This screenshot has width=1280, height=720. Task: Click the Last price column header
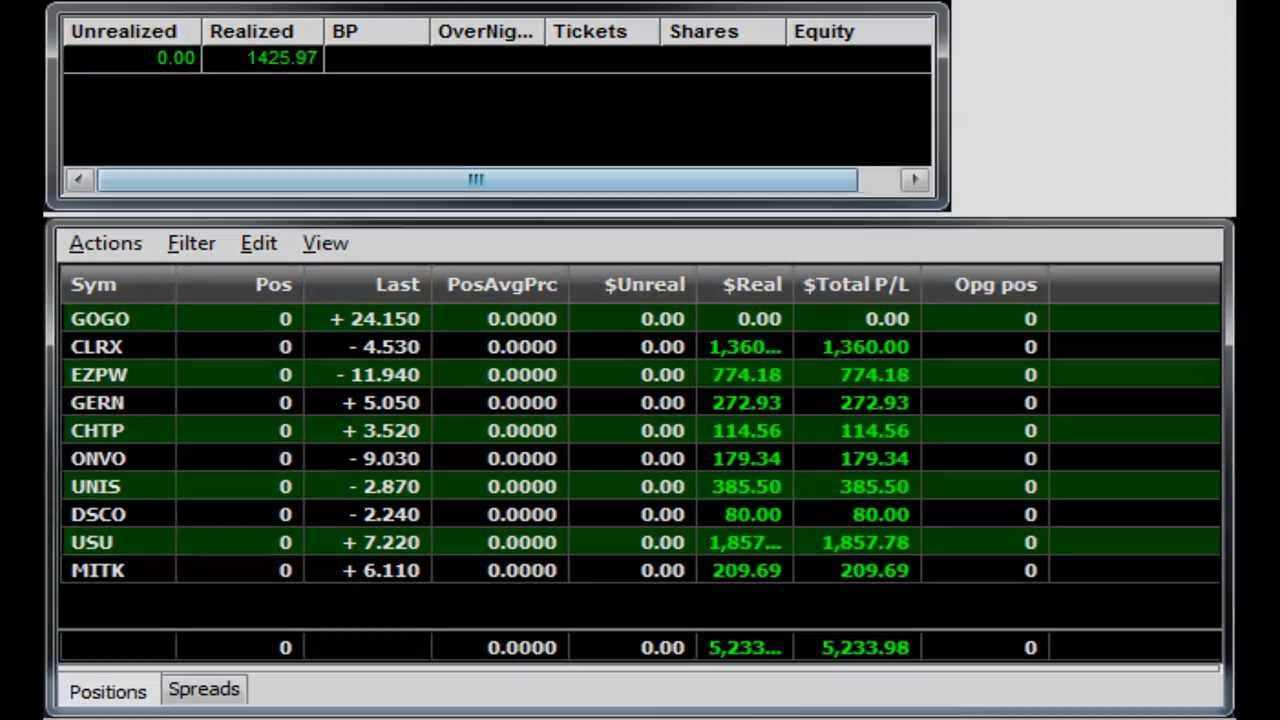coord(397,285)
